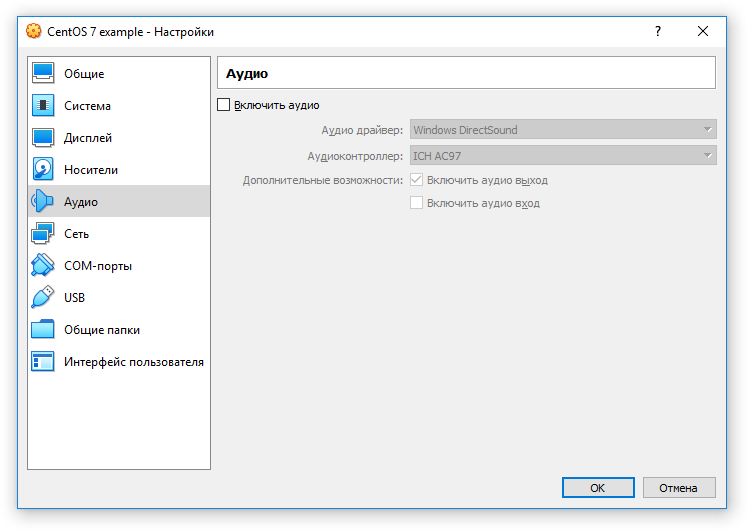748x531 pixels.
Task: Enable the Включить аудио checkbox
Action: coord(223,104)
